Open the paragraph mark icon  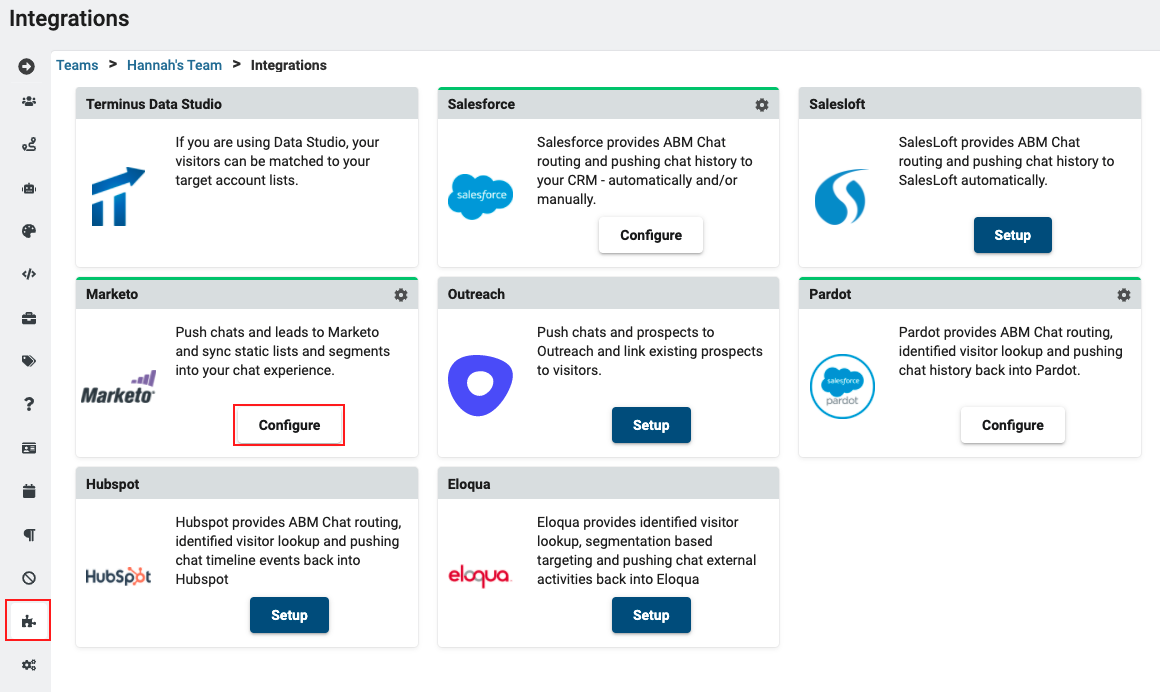(28, 534)
